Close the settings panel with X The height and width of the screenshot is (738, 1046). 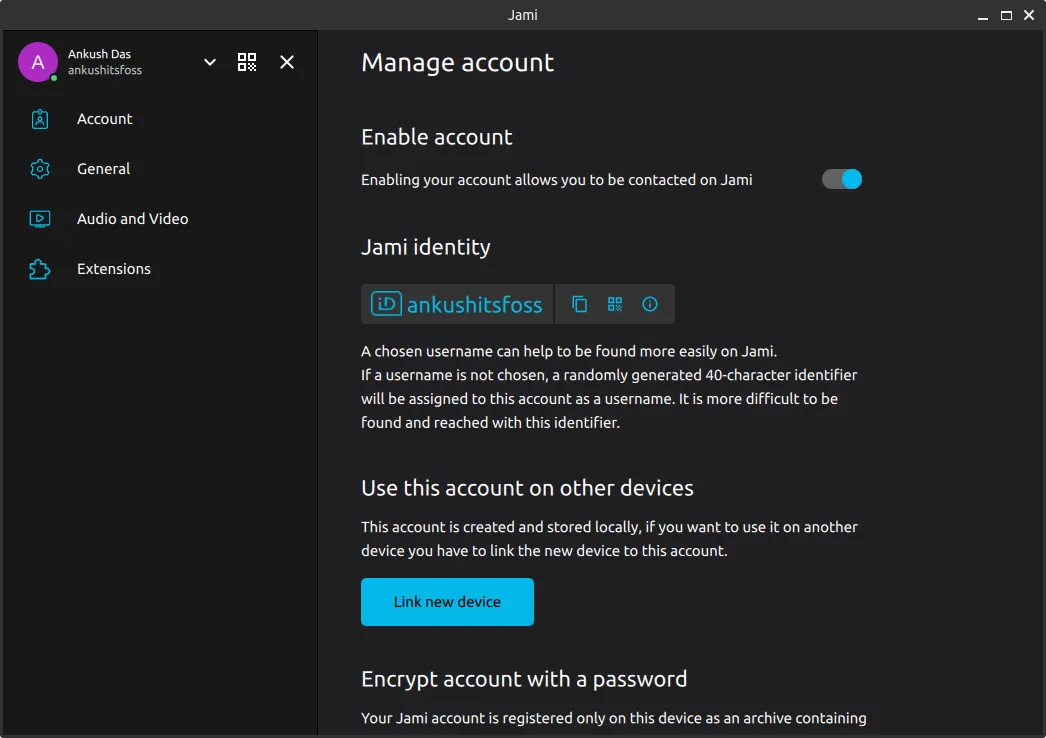287,62
